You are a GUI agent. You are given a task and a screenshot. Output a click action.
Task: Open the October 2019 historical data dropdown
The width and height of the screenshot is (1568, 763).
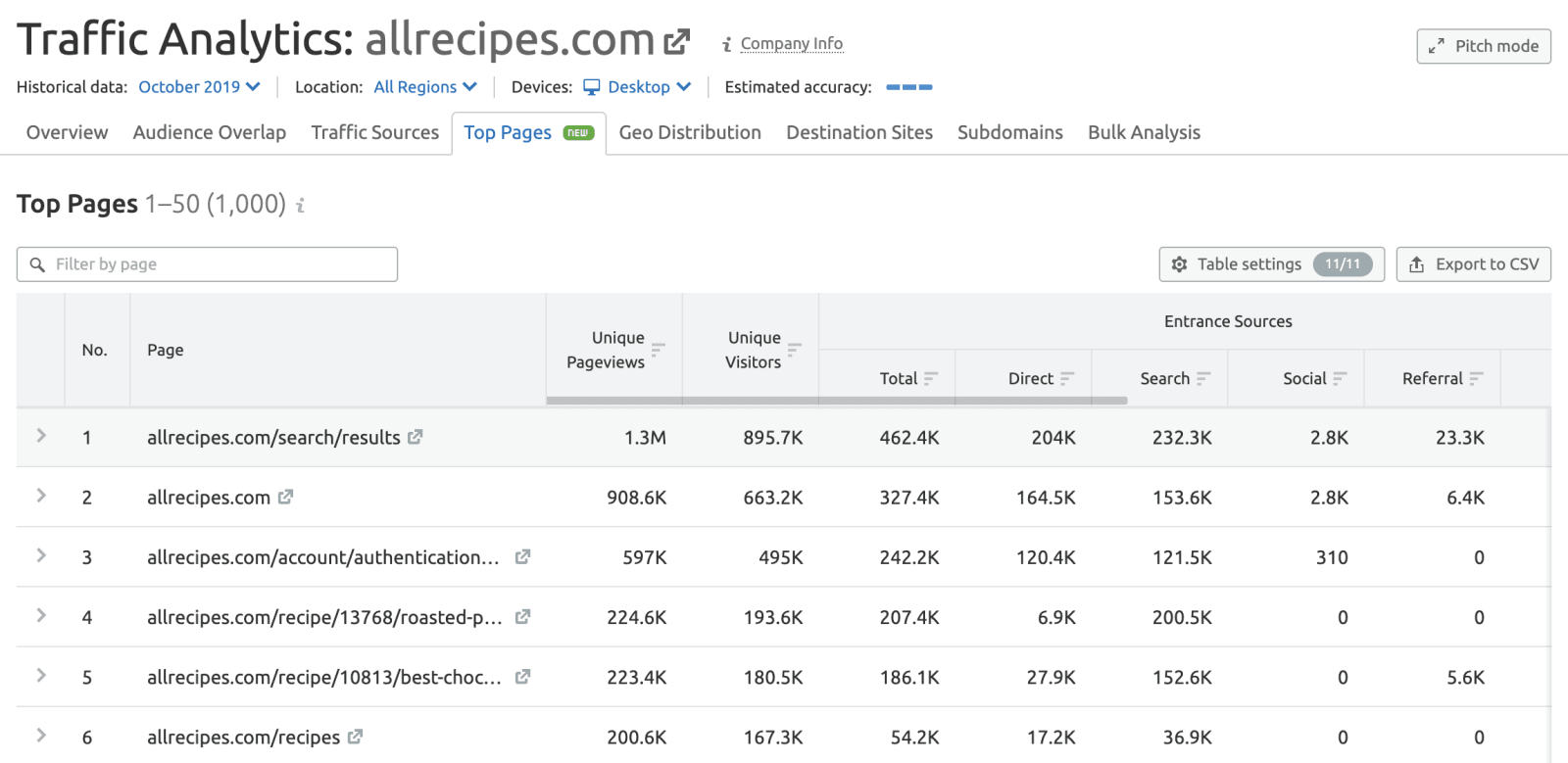199,87
